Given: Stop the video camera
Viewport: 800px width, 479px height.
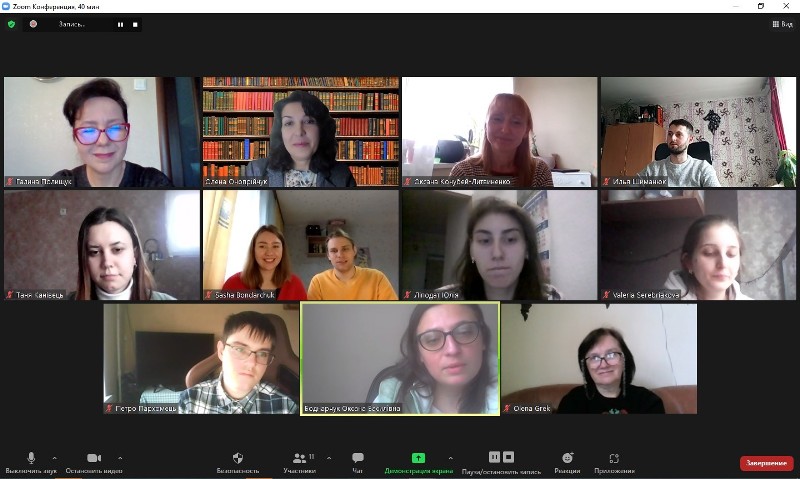Looking at the screenshot, I should (94, 462).
